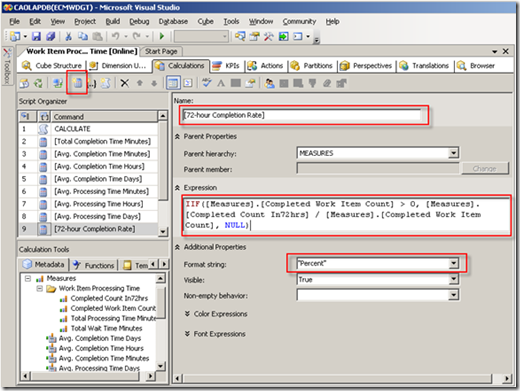Select Total Wait Time Minutes measure in tree

pyautogui.click(x=106, y=328)
